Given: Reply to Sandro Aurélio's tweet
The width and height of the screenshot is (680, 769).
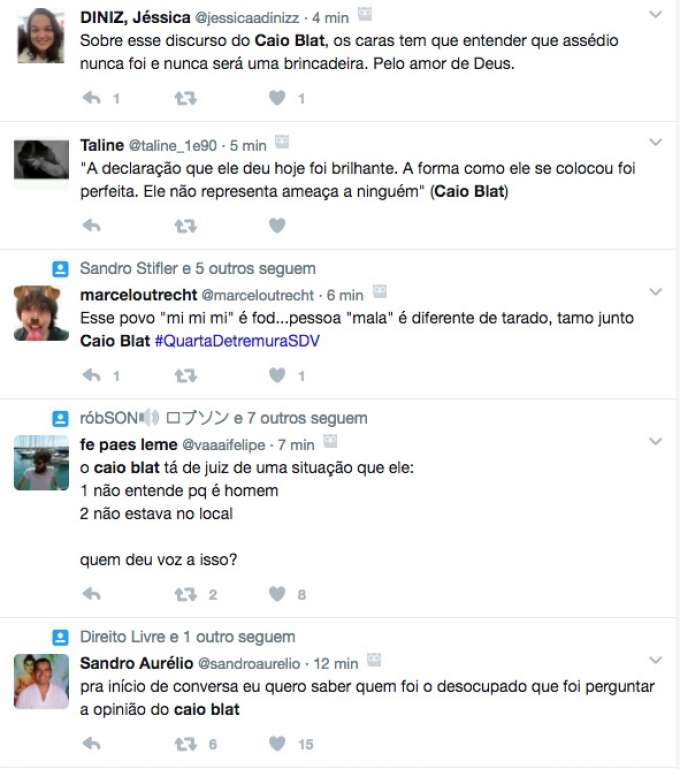Looking at the screenshot, I should click(x=92, y=743).
